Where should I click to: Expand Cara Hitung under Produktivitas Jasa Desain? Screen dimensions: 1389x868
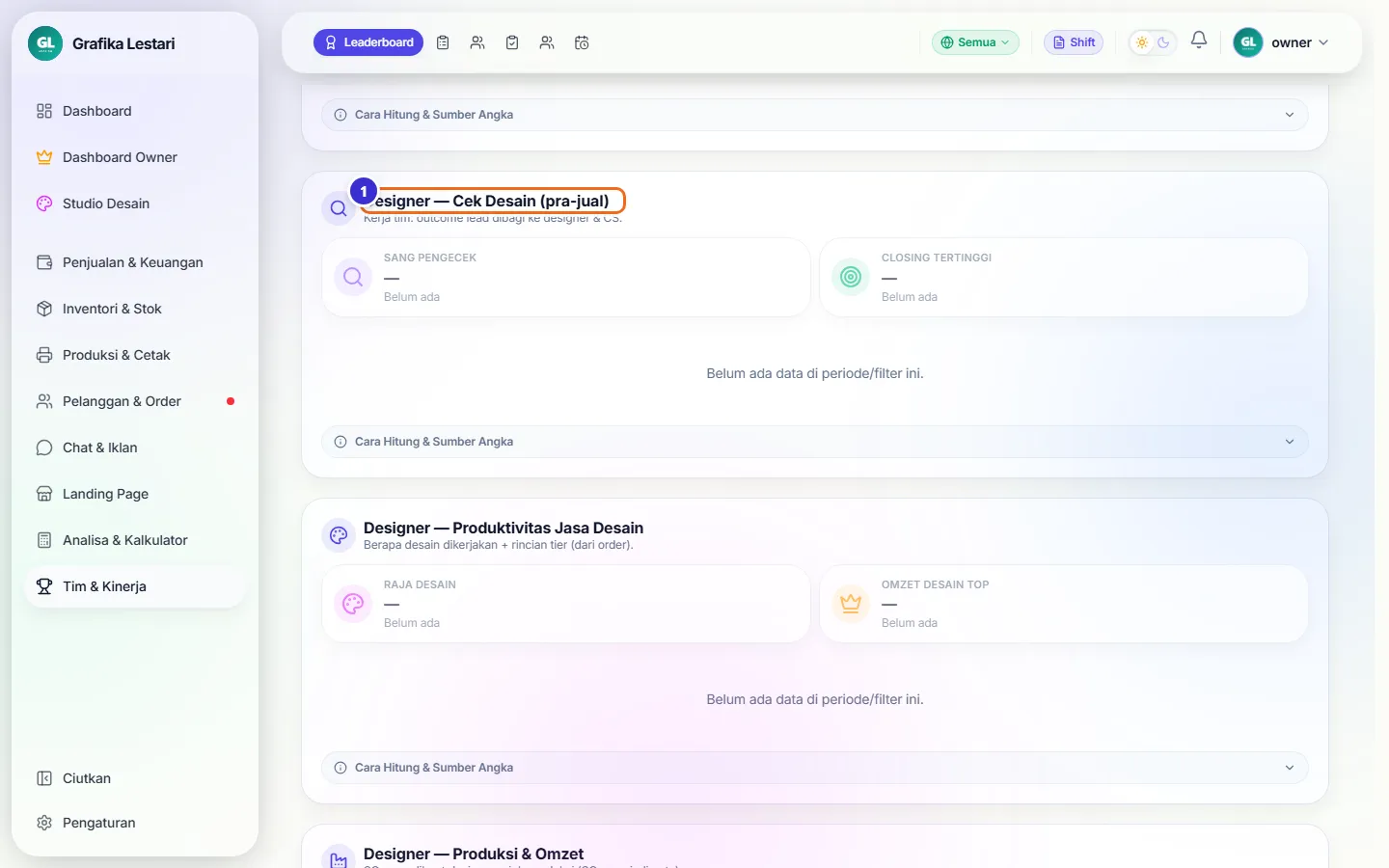pos(815,768)
